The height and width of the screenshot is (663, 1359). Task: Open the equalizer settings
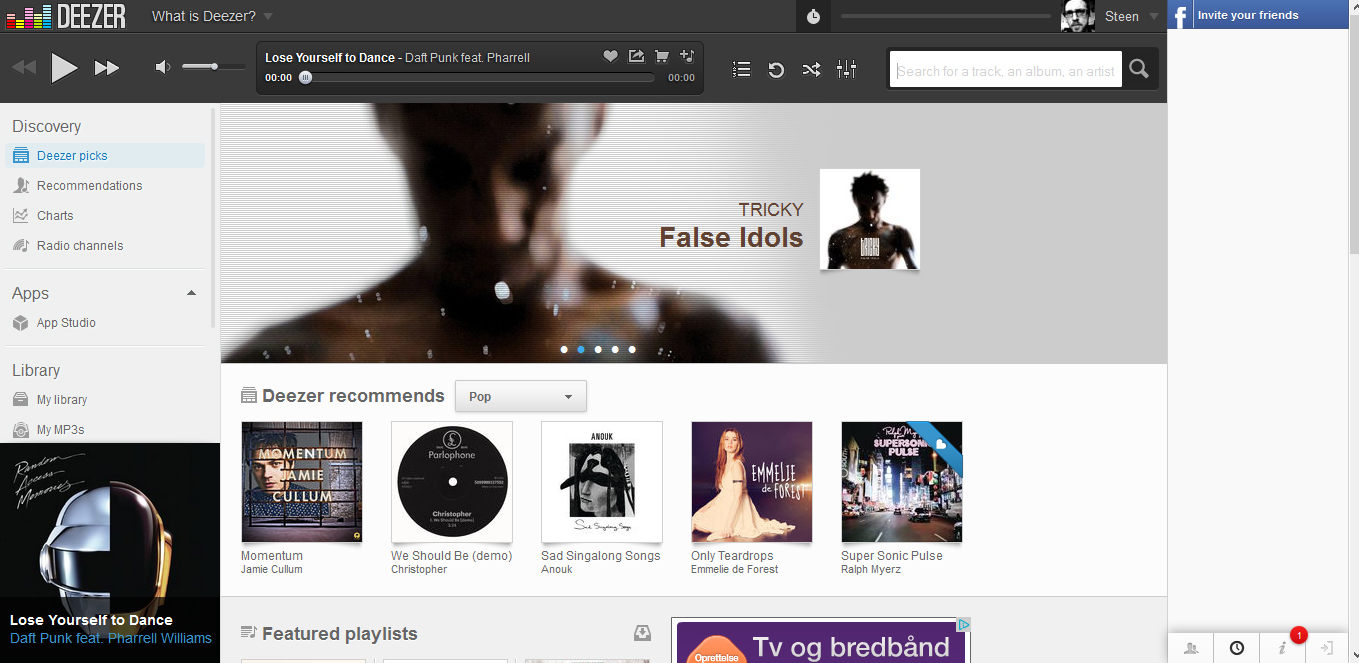[x=847, y=69]
